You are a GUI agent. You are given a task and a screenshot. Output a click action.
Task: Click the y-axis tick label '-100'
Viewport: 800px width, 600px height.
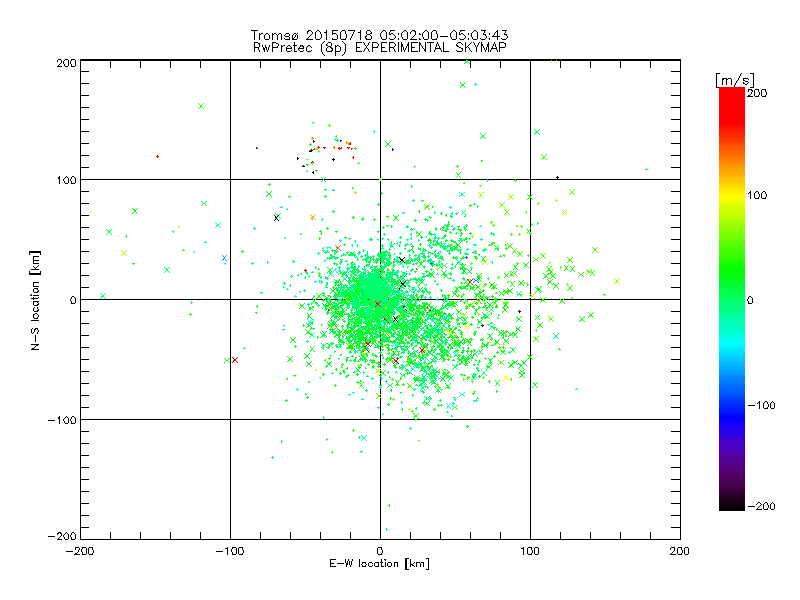(62, 420)
